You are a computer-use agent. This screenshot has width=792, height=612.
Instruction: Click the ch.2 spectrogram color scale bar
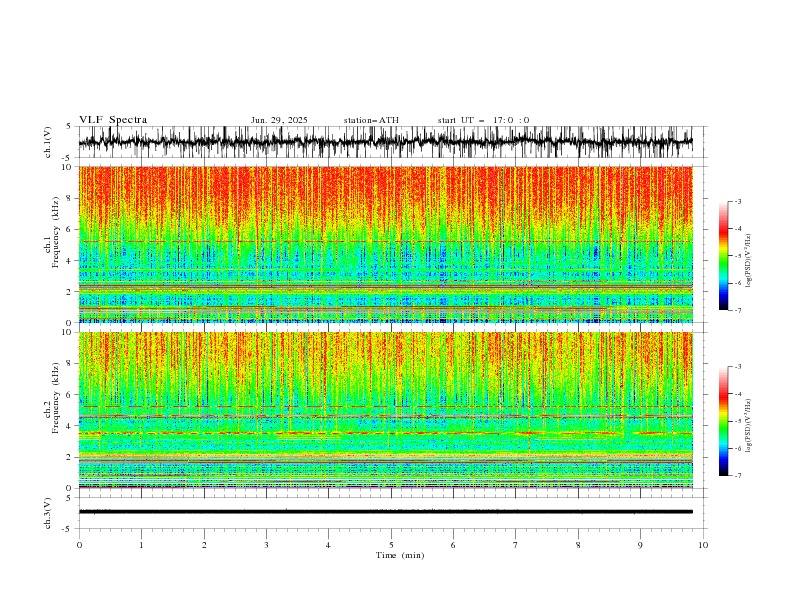[x=724, y=421]
